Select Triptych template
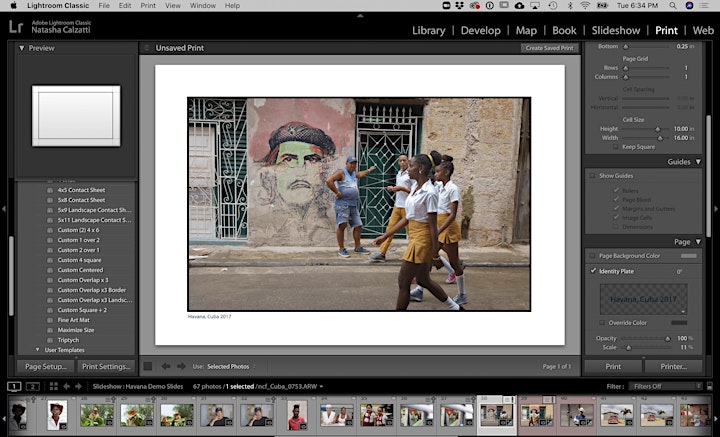This screenshot has height=437, width=720. tap(68, 341)
